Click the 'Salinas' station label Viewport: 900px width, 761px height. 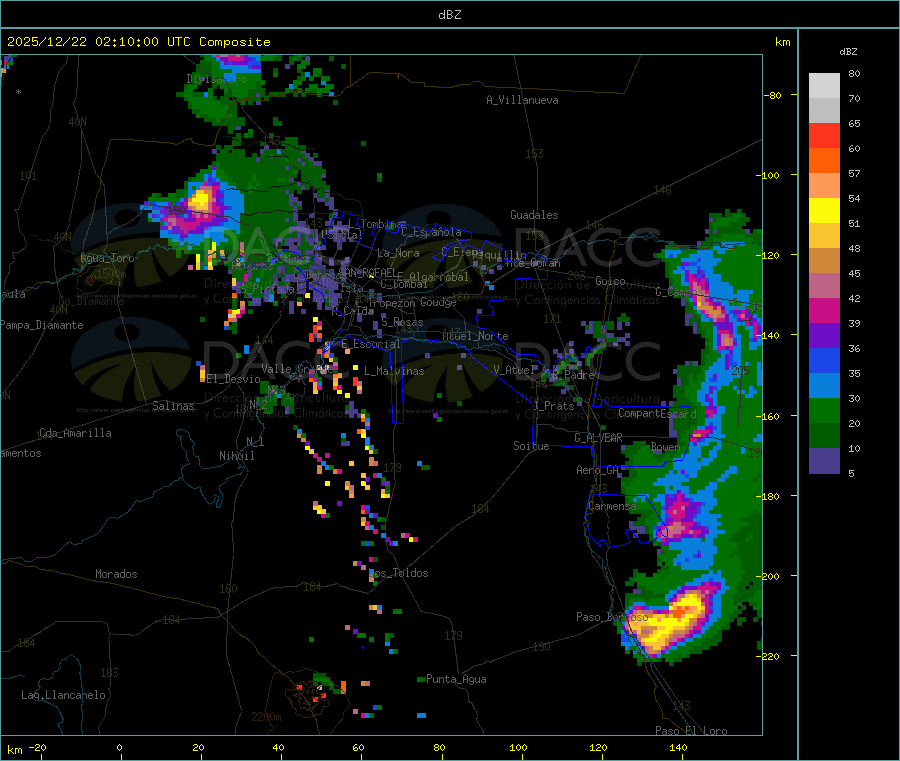click(173, 406)
